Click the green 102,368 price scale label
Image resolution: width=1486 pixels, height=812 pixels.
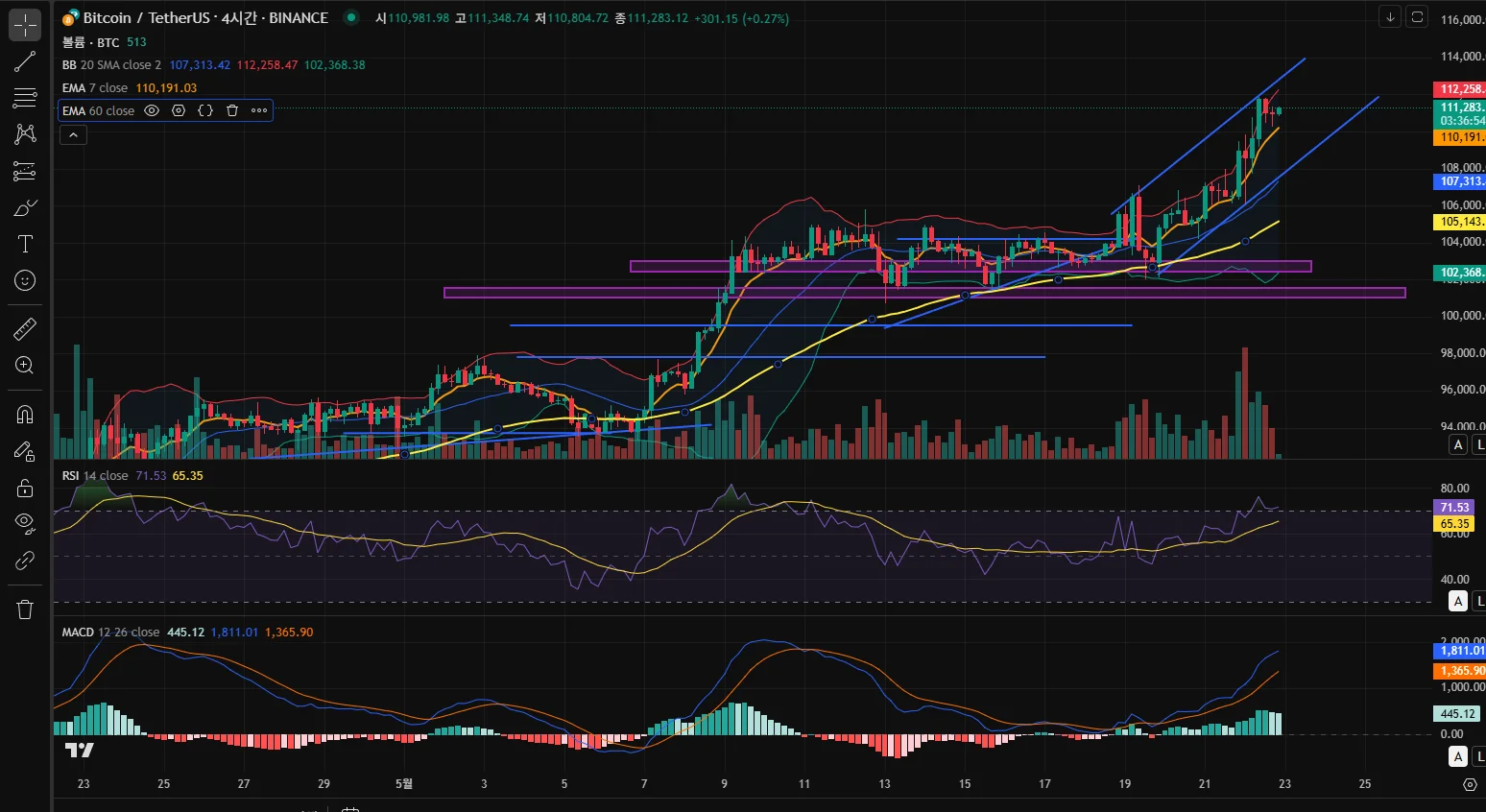pos(1461,273)
